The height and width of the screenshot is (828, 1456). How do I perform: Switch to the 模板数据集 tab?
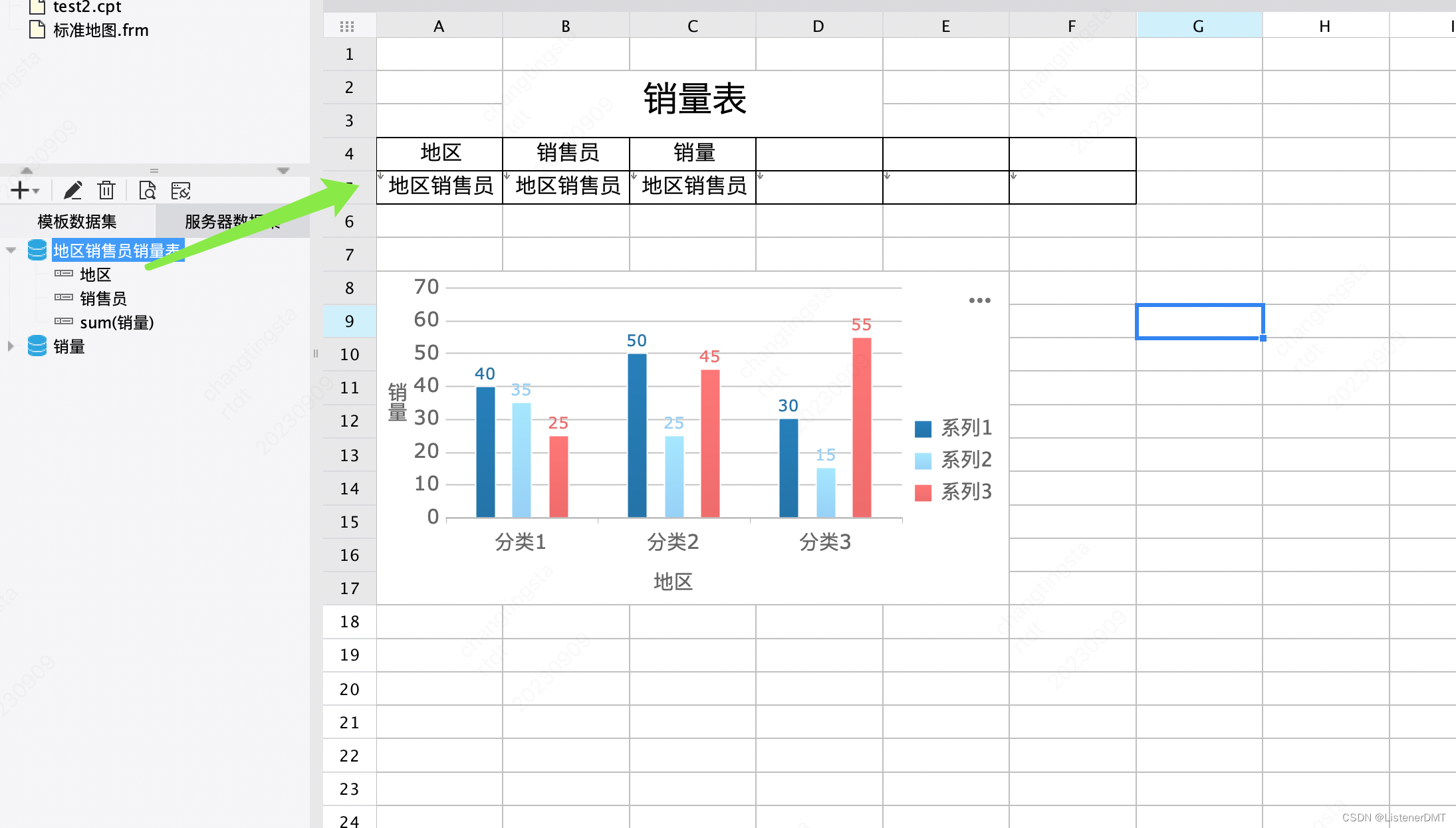pyautogui.click(x=77, y=221)
